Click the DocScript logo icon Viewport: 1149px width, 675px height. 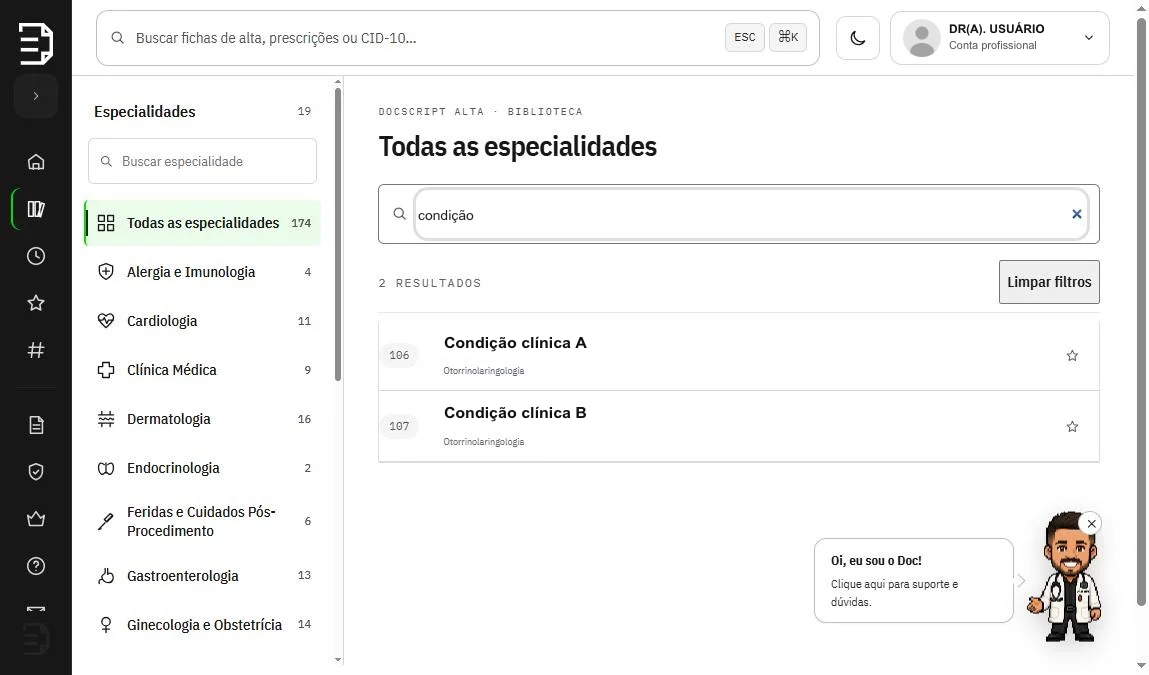coord(36,43)
